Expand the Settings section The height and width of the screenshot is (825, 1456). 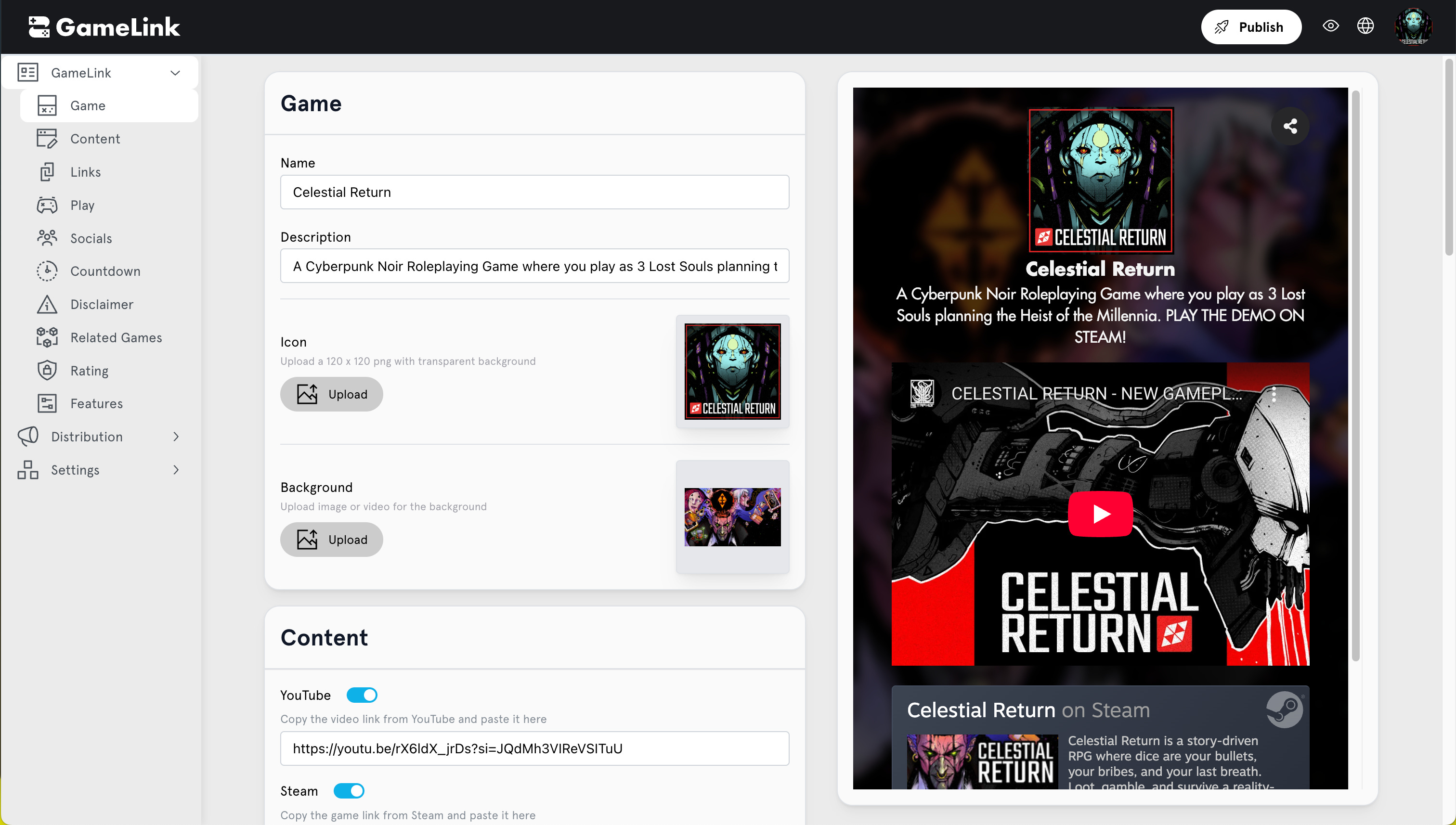click(x=175, y=470)
